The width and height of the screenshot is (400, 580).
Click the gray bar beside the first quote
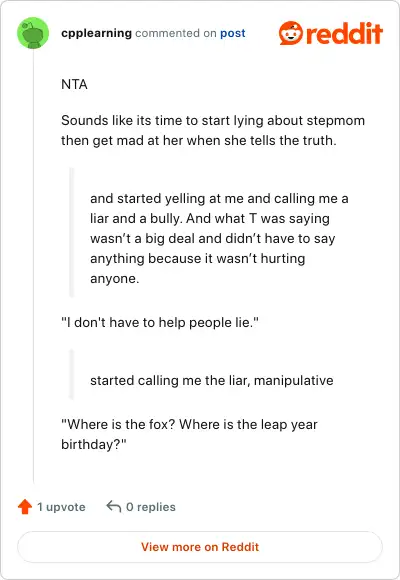pos(72,232)
